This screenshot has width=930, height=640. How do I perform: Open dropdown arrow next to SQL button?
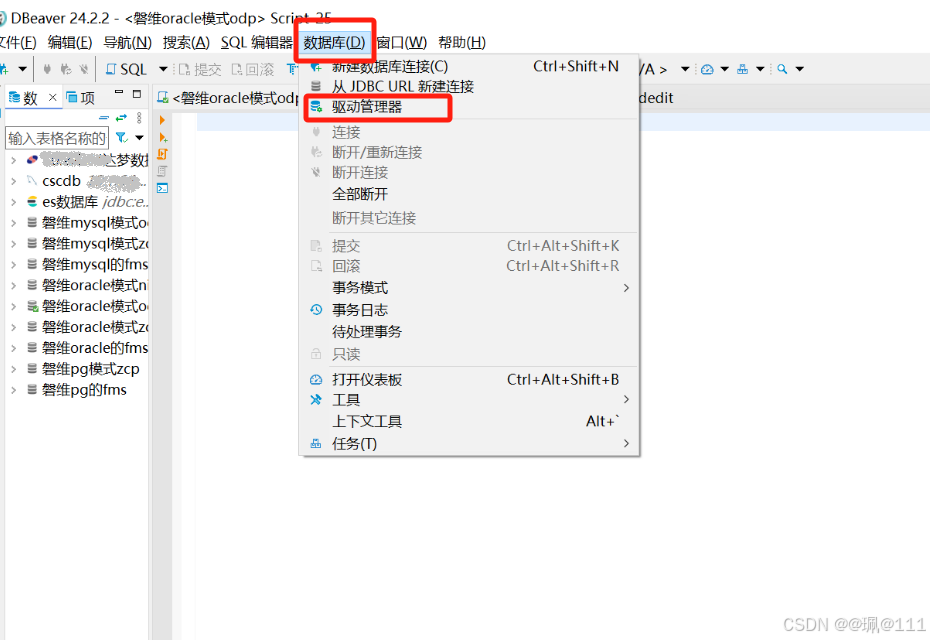click(163, 69)
